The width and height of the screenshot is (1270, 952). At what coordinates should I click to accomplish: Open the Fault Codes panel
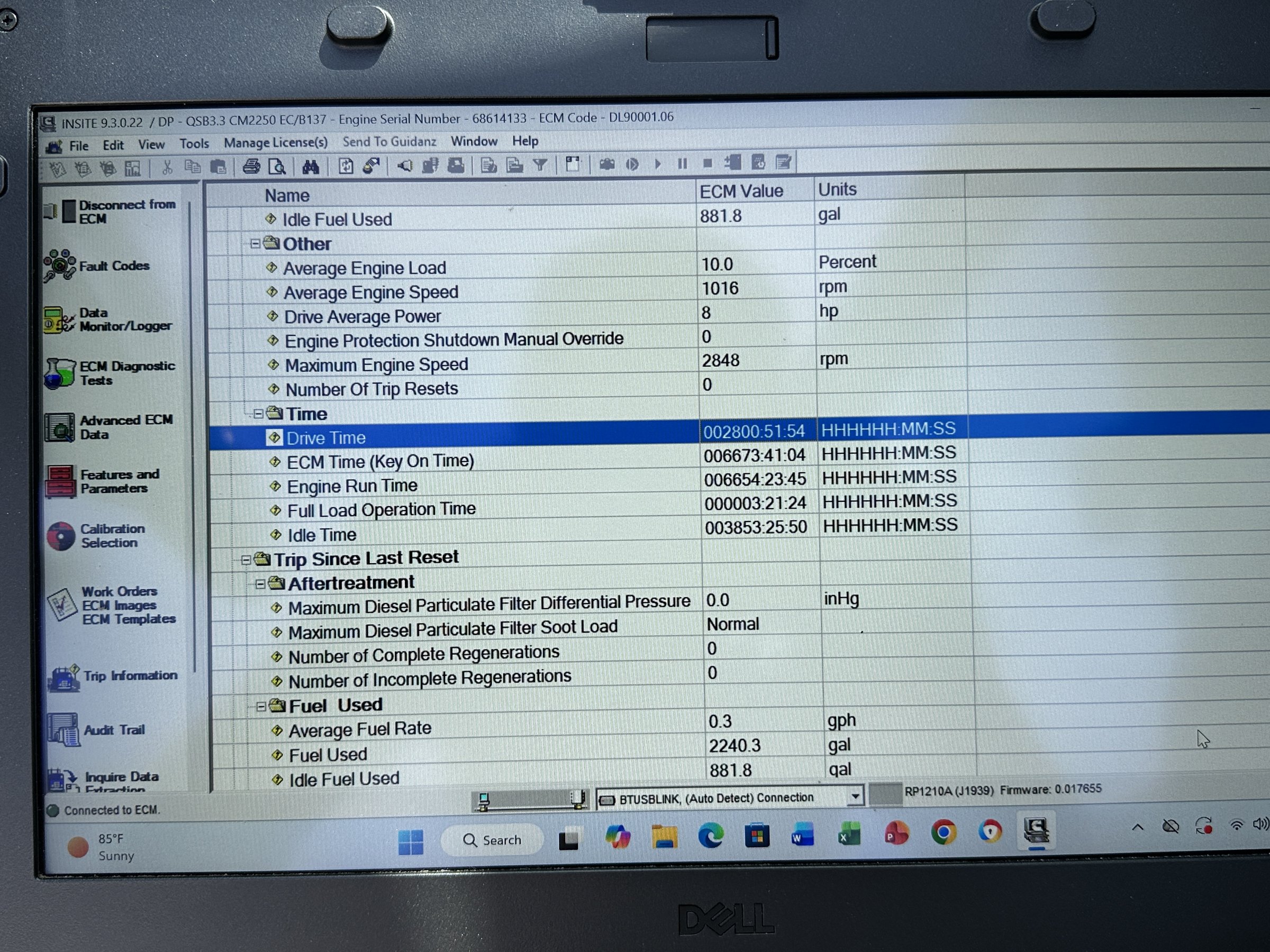[97, 266]
